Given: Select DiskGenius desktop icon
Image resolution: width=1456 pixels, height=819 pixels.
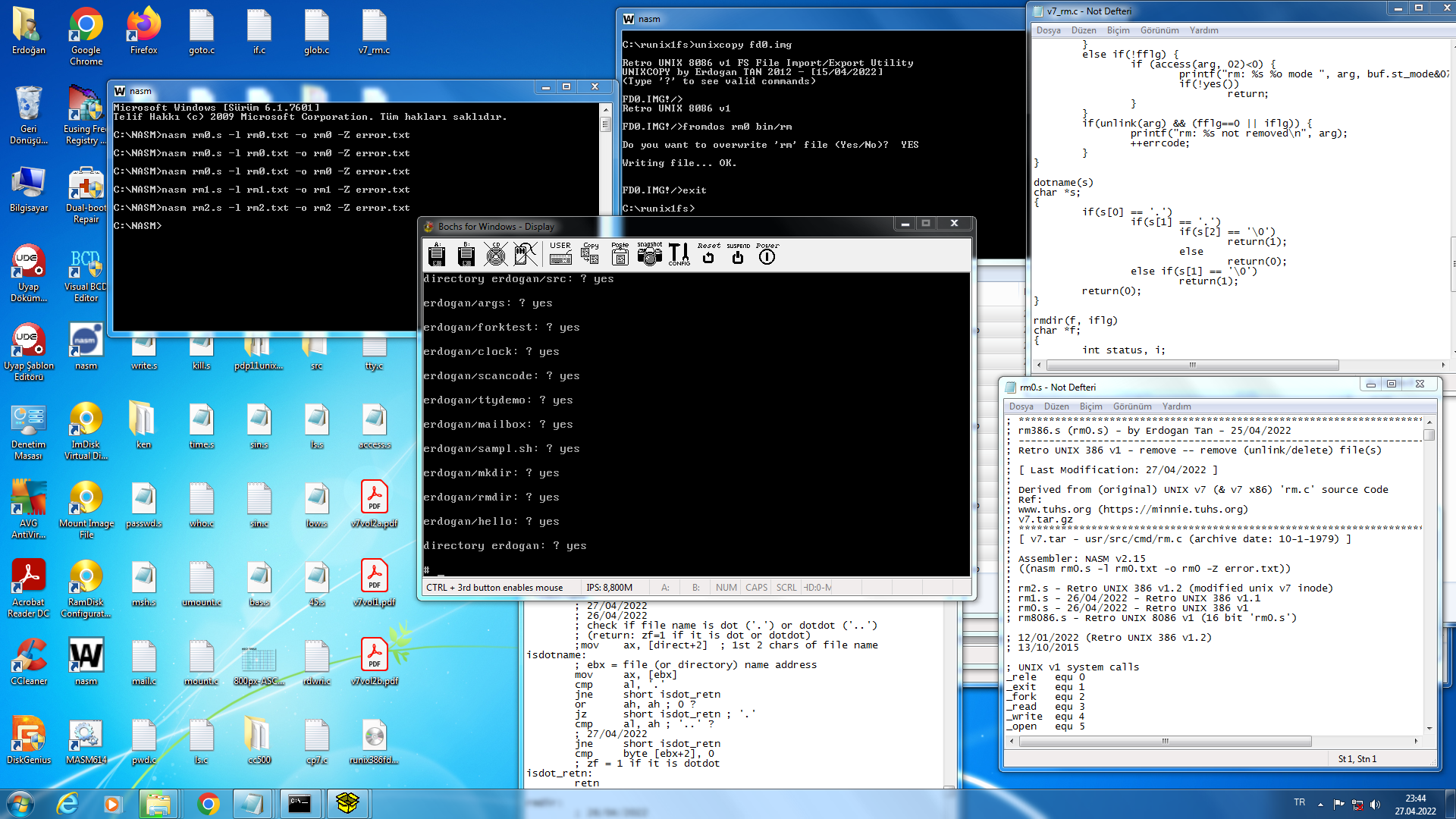Looking at the screenshot, I should point(28,741).
